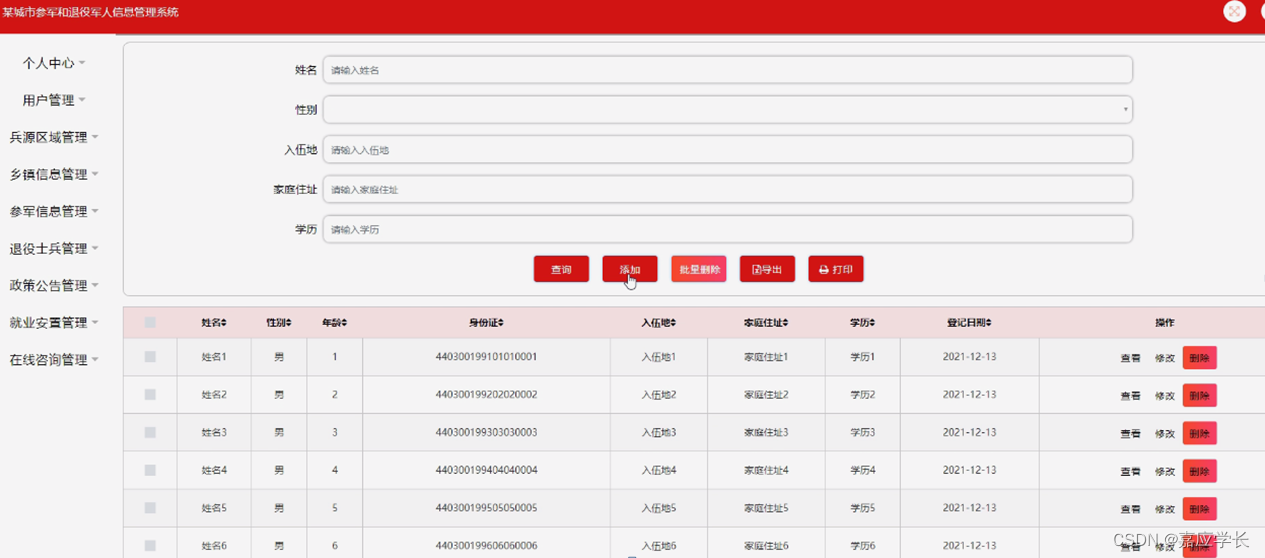Sort the table by 学历 column
The height and width of the screenshot is (558, 1265).
click(x=862, y=323)
